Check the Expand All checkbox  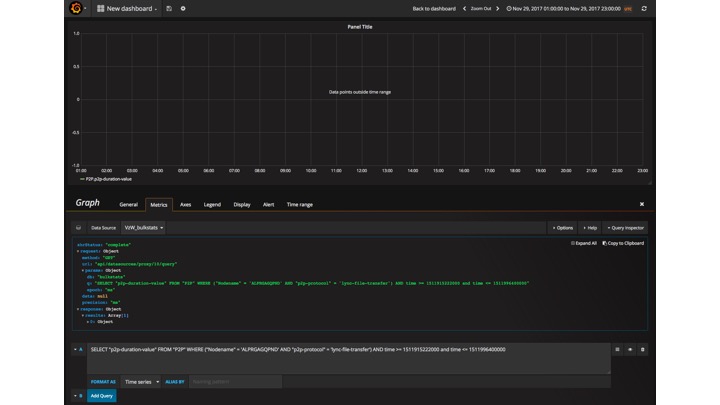point(573,243)
